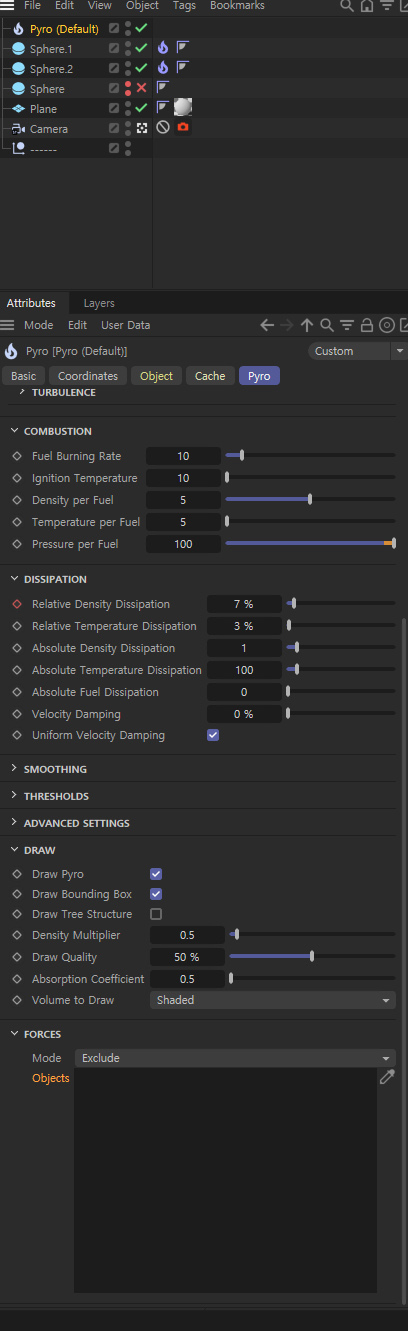408x1331 pixels.
Task: Click the up arrow in Attributes toolbar
Action: pyautogui.click(x=307, y=325)
